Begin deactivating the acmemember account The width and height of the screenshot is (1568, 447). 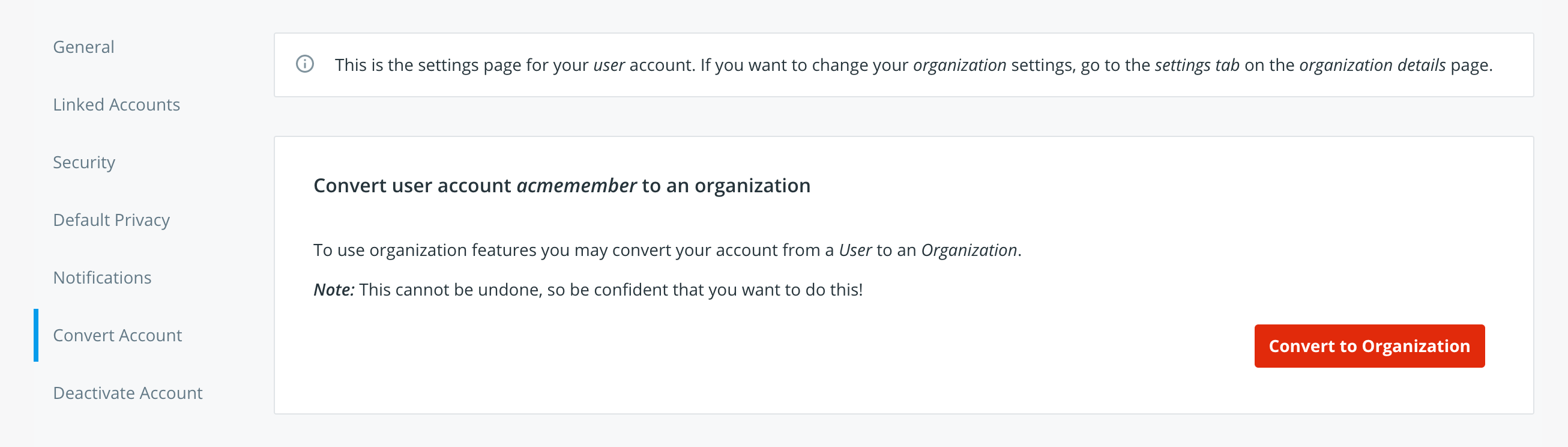tap(127, 393)
